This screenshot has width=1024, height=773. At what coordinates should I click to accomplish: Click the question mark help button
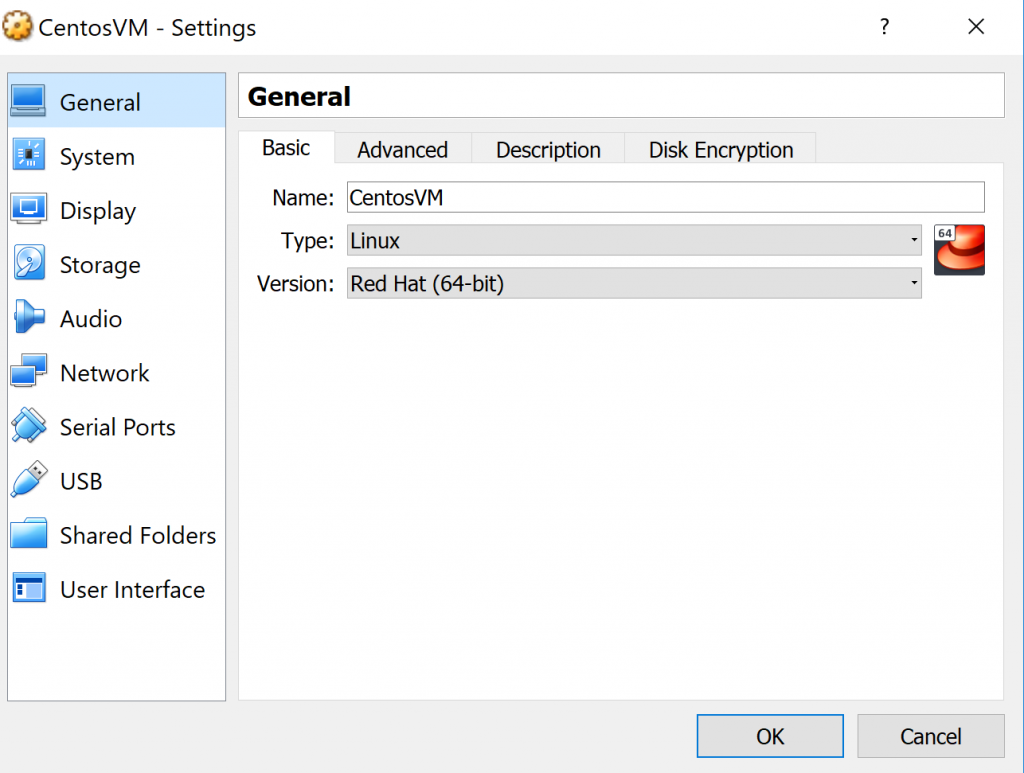pos(884,27)
